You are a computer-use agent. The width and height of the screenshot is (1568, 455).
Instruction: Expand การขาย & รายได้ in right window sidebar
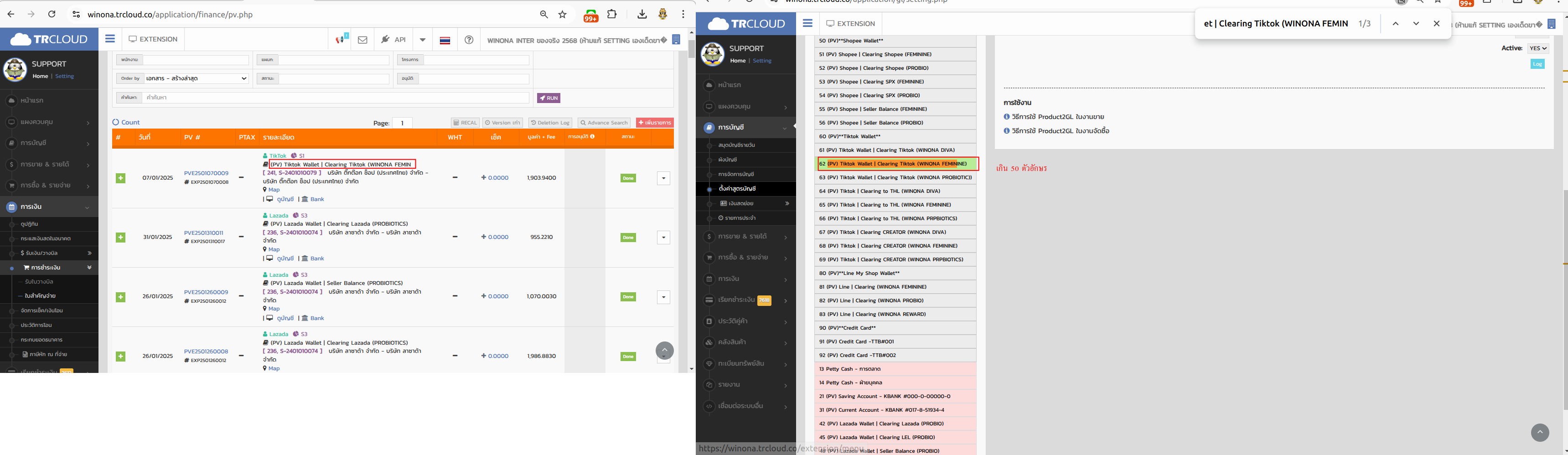click(746, 236)
